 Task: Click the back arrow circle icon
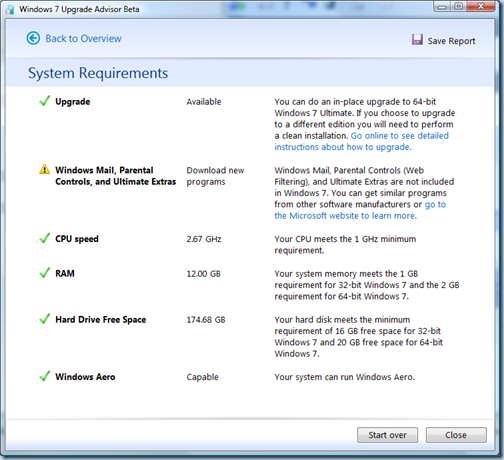pos(33,38)
